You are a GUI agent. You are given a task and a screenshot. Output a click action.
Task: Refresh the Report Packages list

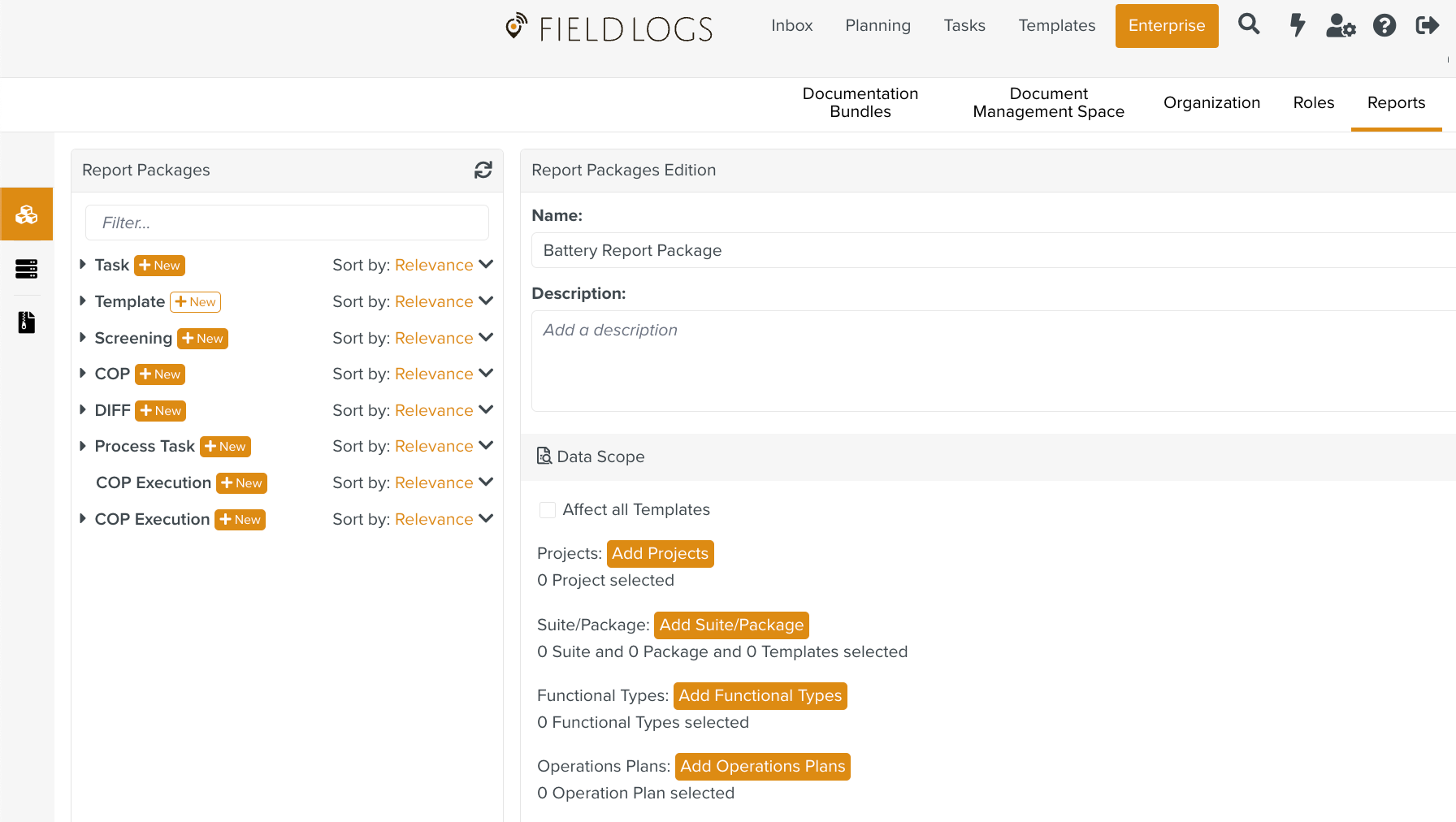(x=483, y=170)
